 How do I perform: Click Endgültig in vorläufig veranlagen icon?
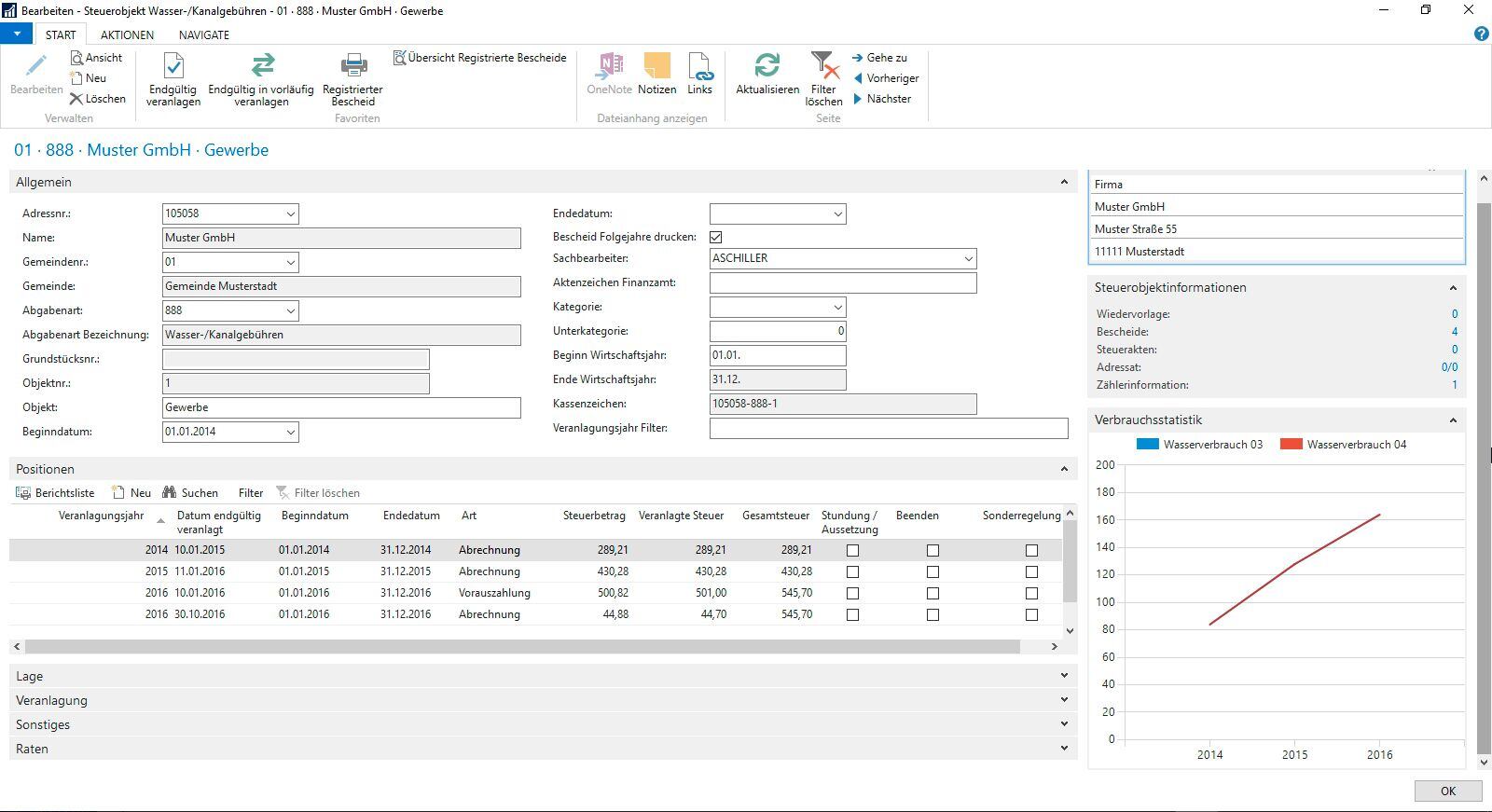(262, 66)
